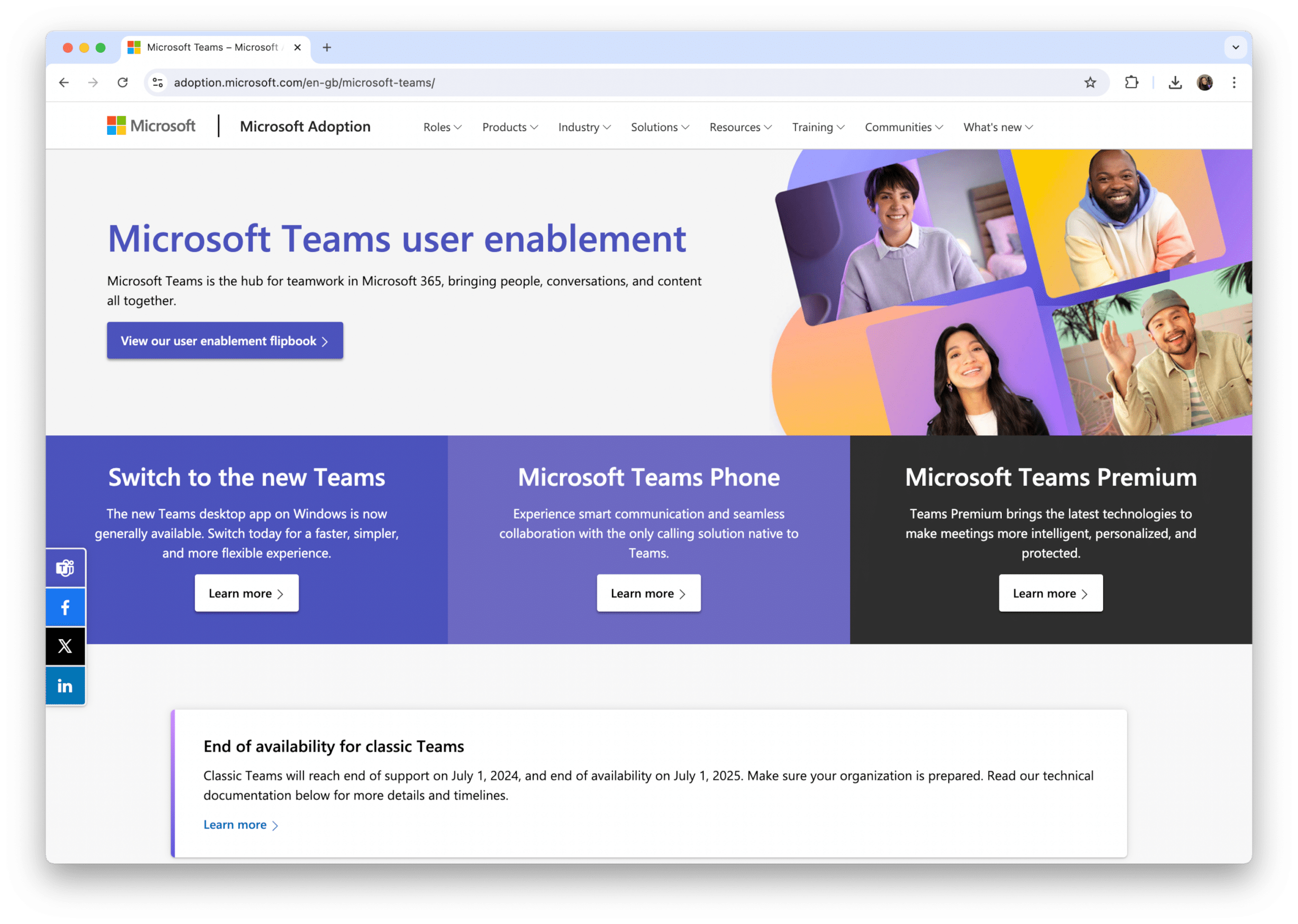This screenshot has width=1298, height=924.
Task: Go to Microsoft Adoption home link
Action: 305,126
